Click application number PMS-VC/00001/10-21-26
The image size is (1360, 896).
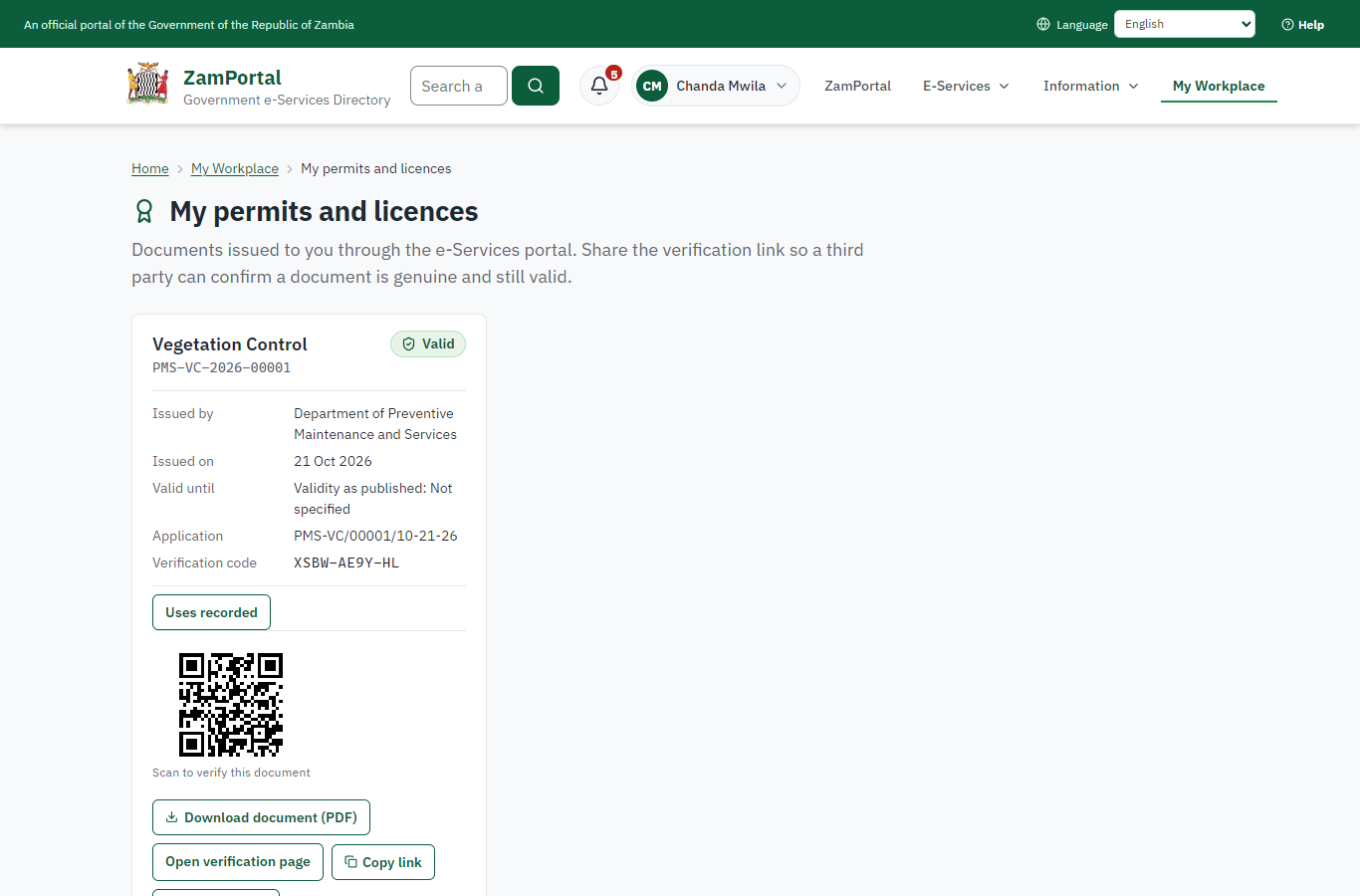point(375,536)
